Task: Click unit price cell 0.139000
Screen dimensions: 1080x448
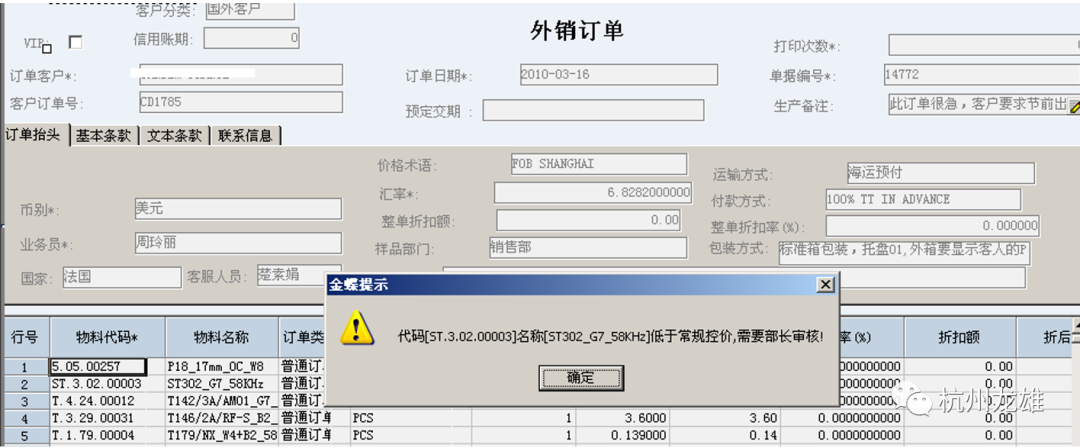Action: coord(623,436)
